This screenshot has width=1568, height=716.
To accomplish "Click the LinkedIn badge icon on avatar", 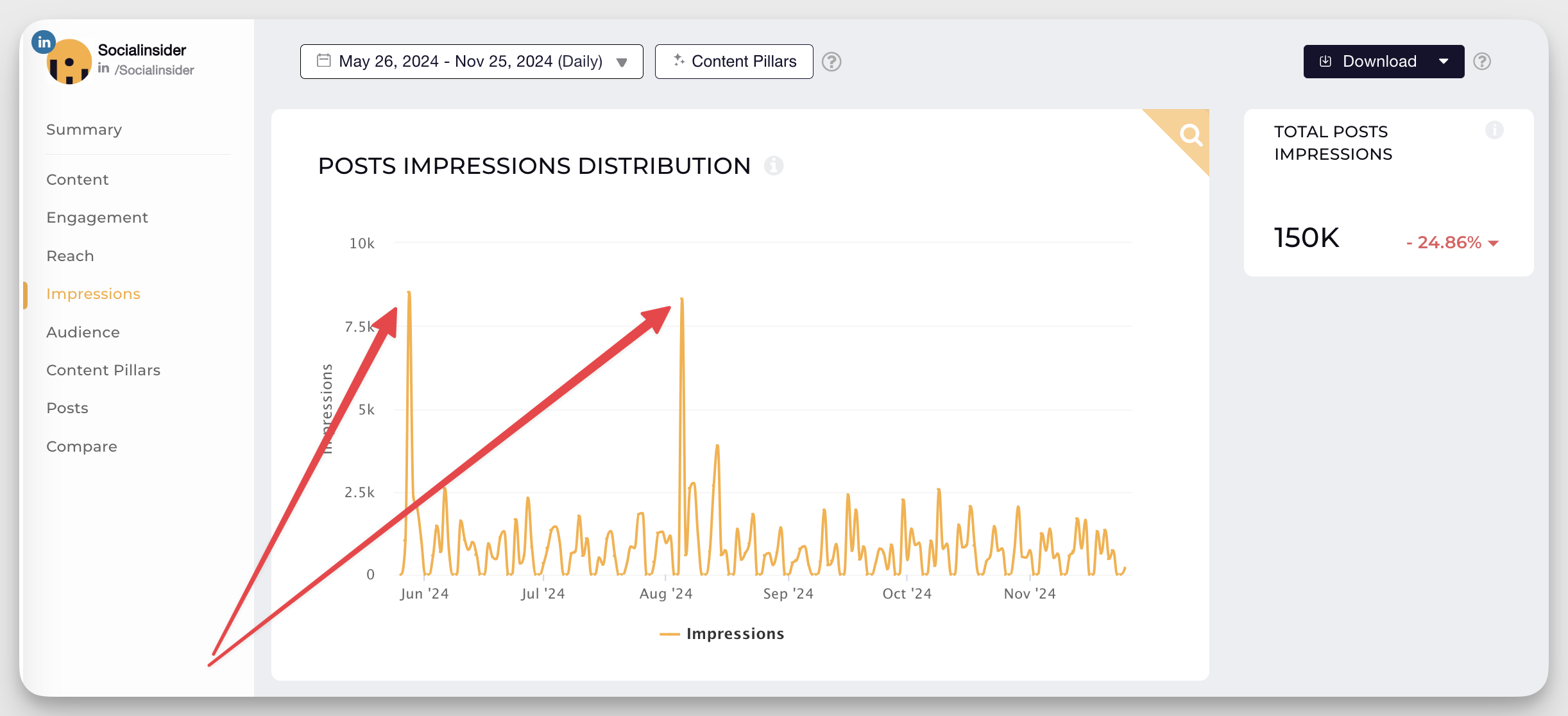I will point(44,42).
